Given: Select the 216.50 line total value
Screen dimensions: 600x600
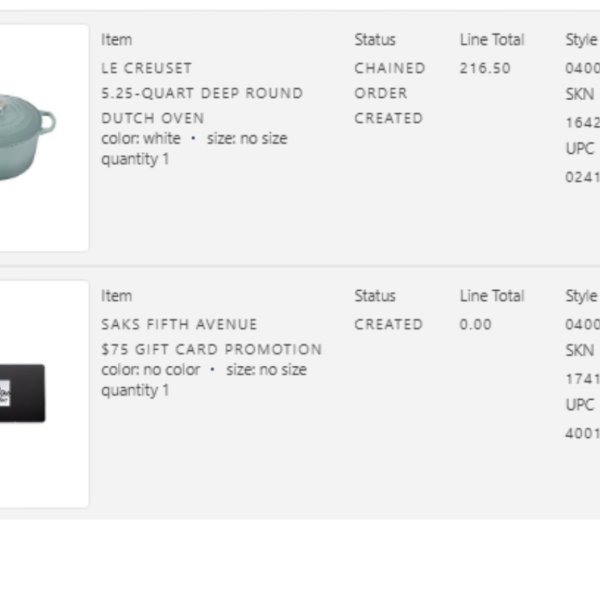Looking at the screenshot, I should [485, 68].
